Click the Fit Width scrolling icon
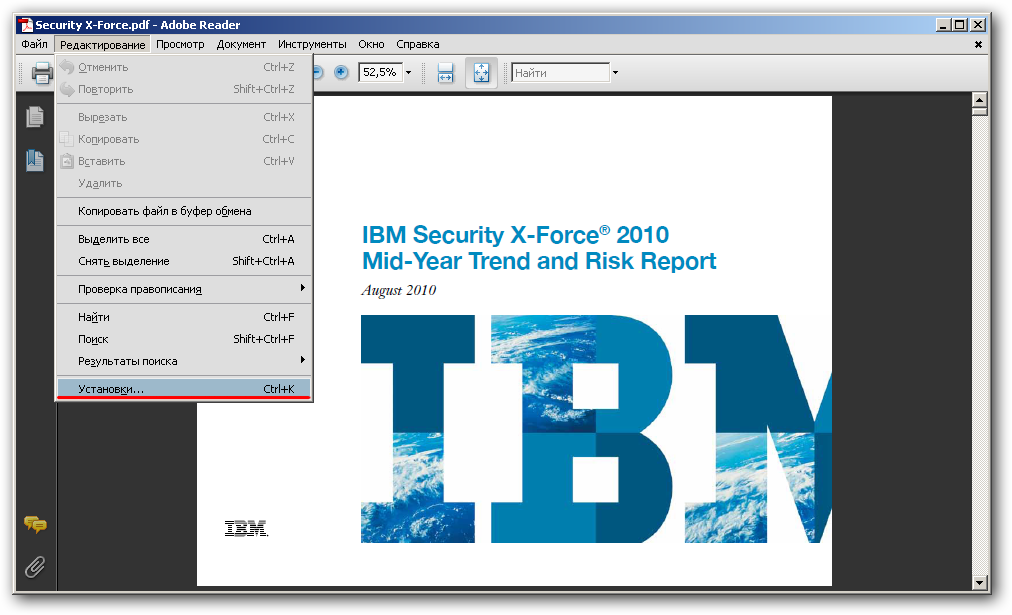Image resolution: width=1012 pixels, height=615 pixels. pyautogui.click(x=445, y=72)
